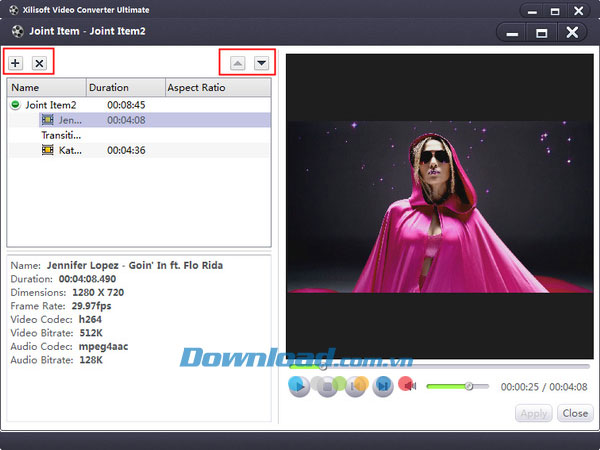This screenshot has width=600, height=450.
Task: Maximize the Xilisoft main window
Action: [555, 11]
